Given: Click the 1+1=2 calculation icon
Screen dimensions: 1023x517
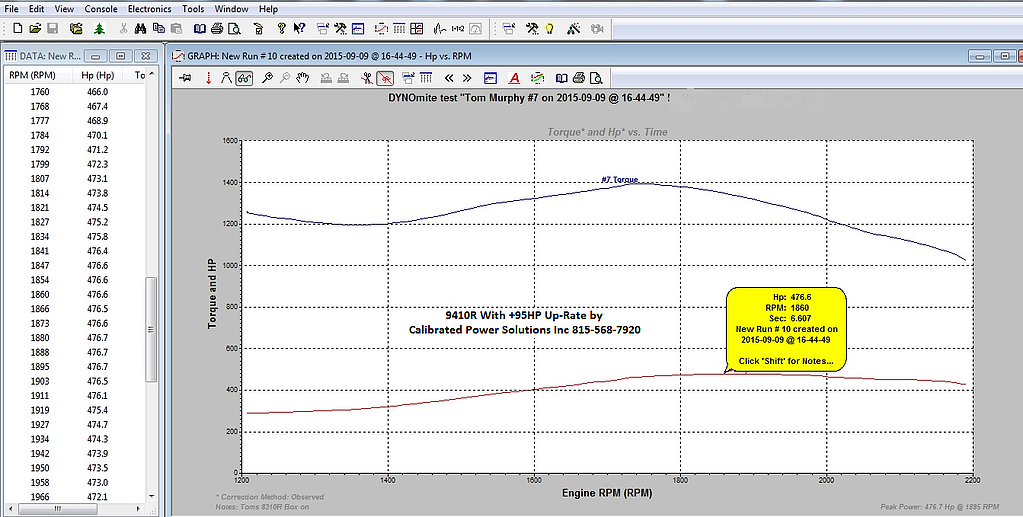Looking at the screenshot, I should (458, 29).
